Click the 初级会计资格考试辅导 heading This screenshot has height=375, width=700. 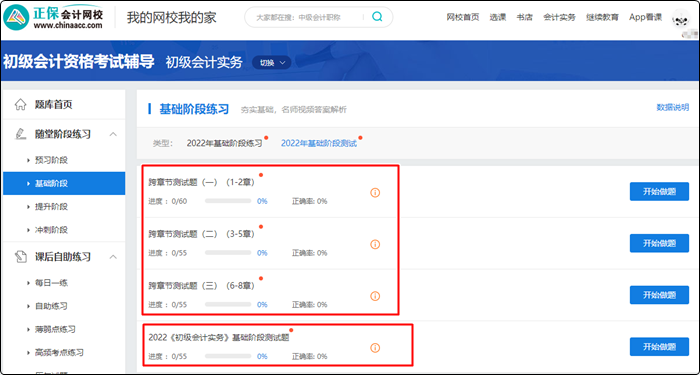tap(79, 62)
